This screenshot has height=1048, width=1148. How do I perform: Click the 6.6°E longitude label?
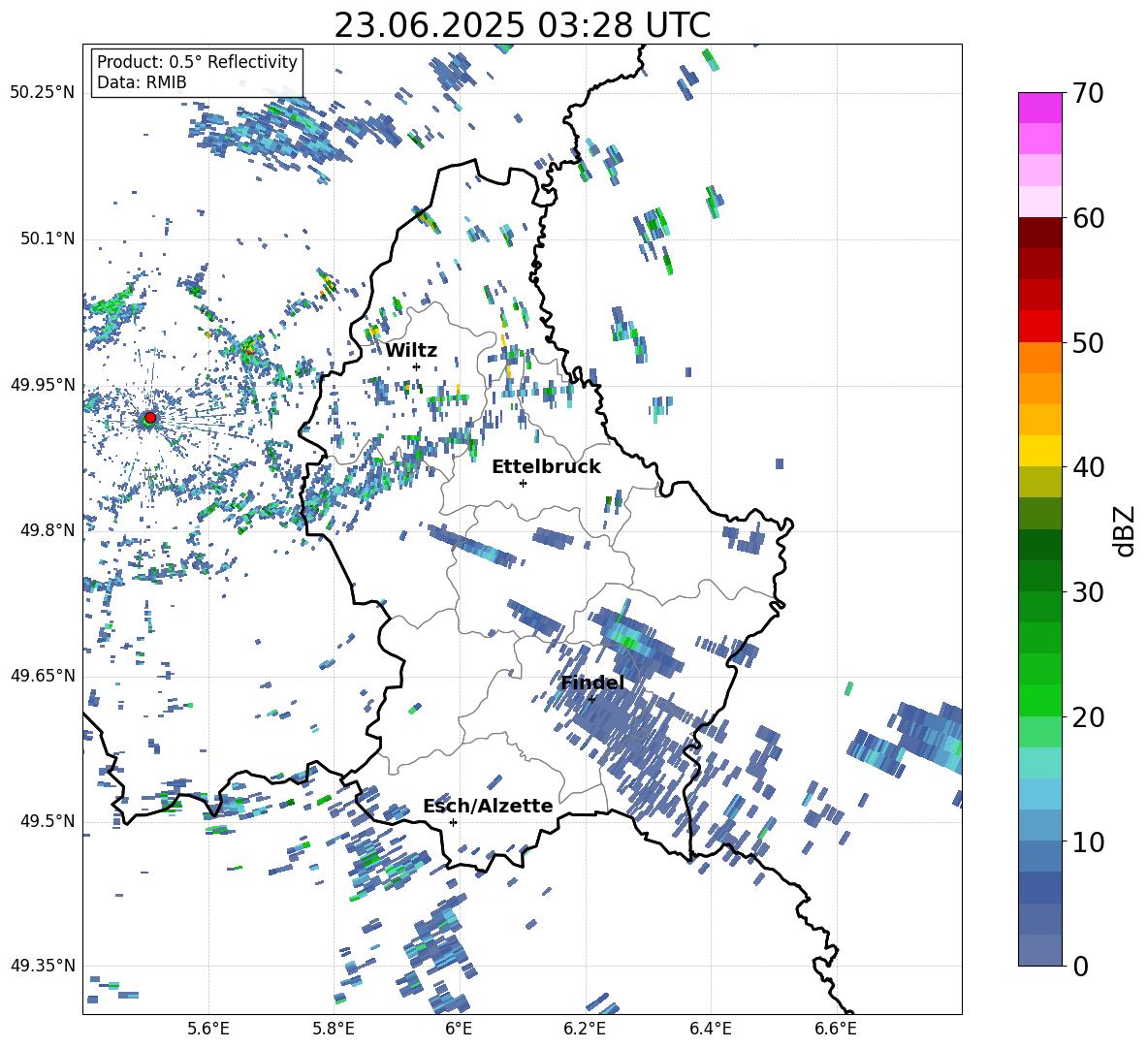(836, 1029)
